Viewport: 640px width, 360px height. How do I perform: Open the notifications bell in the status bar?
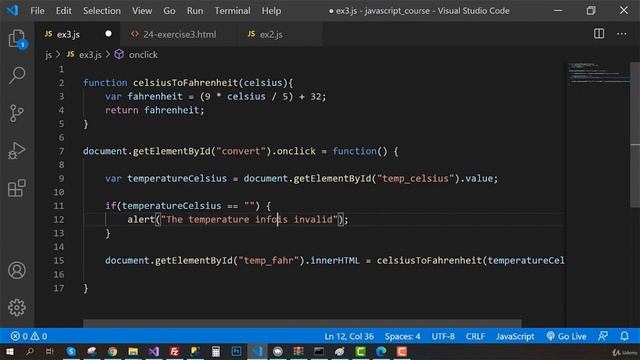624,336
